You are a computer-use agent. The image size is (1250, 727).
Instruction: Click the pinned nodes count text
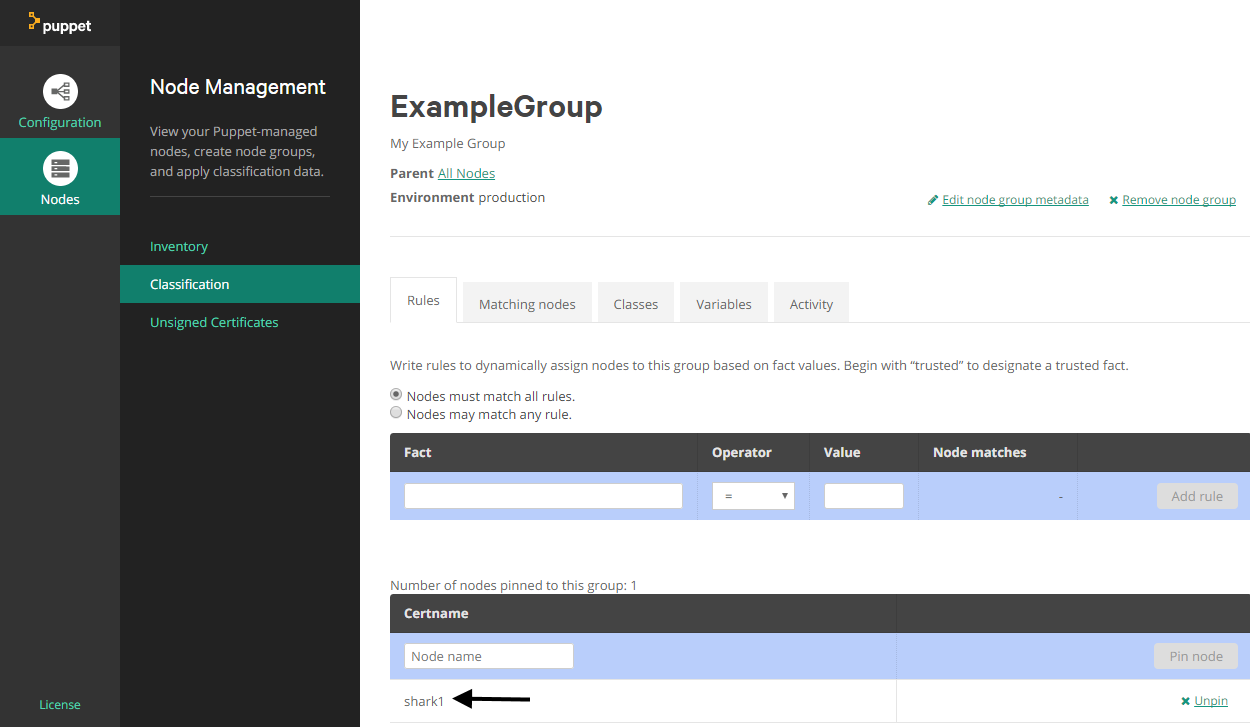tap(514, 585)
